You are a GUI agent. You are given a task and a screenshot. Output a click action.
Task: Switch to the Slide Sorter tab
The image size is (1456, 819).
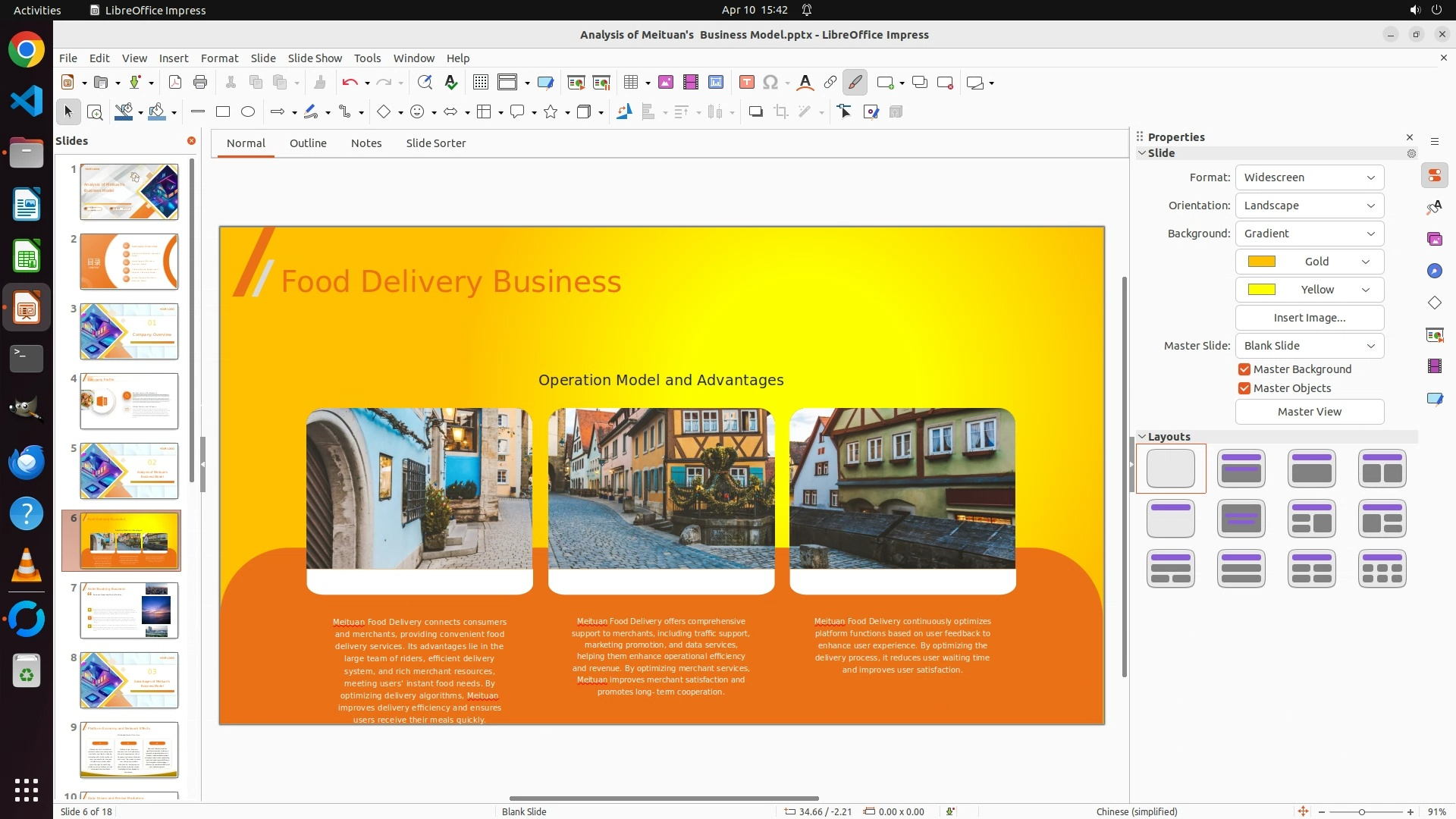[x=435, y=143]
